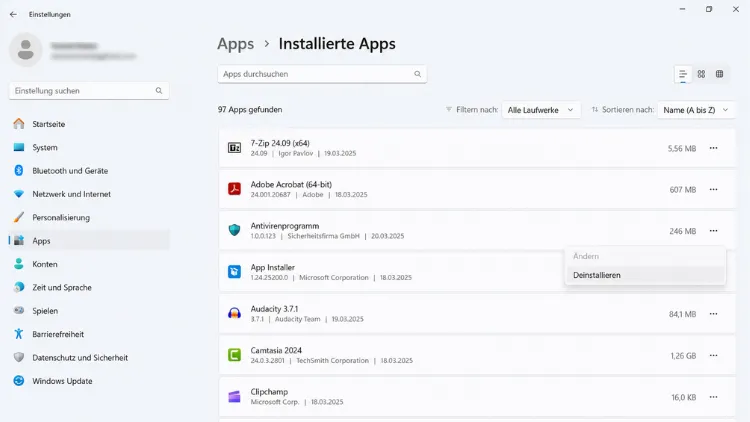Click the 97 Apps gefunden text
Viewport: 750px width, 422px height.
click(250, 110)
